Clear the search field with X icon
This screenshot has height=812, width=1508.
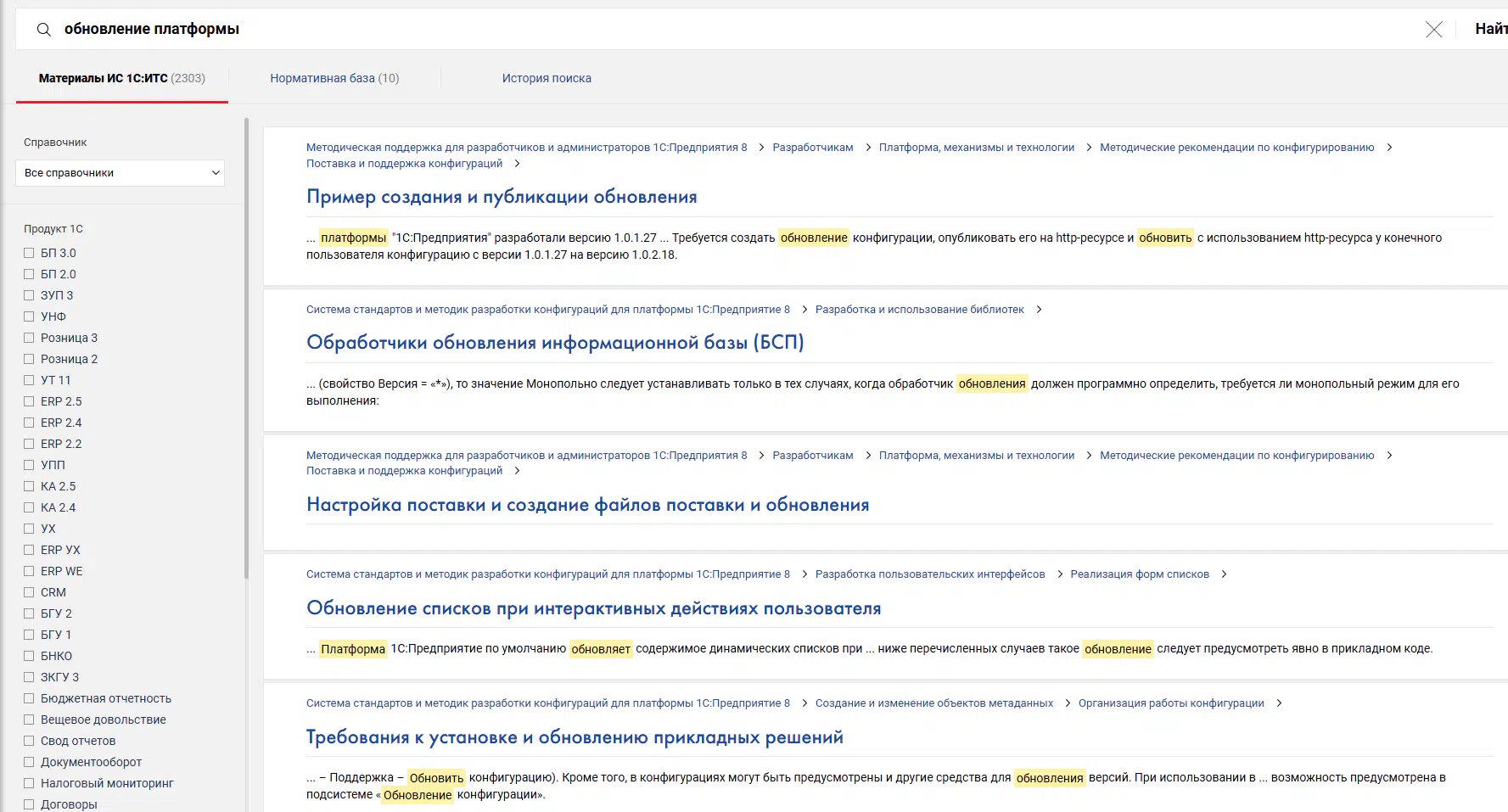(1433, 30)
